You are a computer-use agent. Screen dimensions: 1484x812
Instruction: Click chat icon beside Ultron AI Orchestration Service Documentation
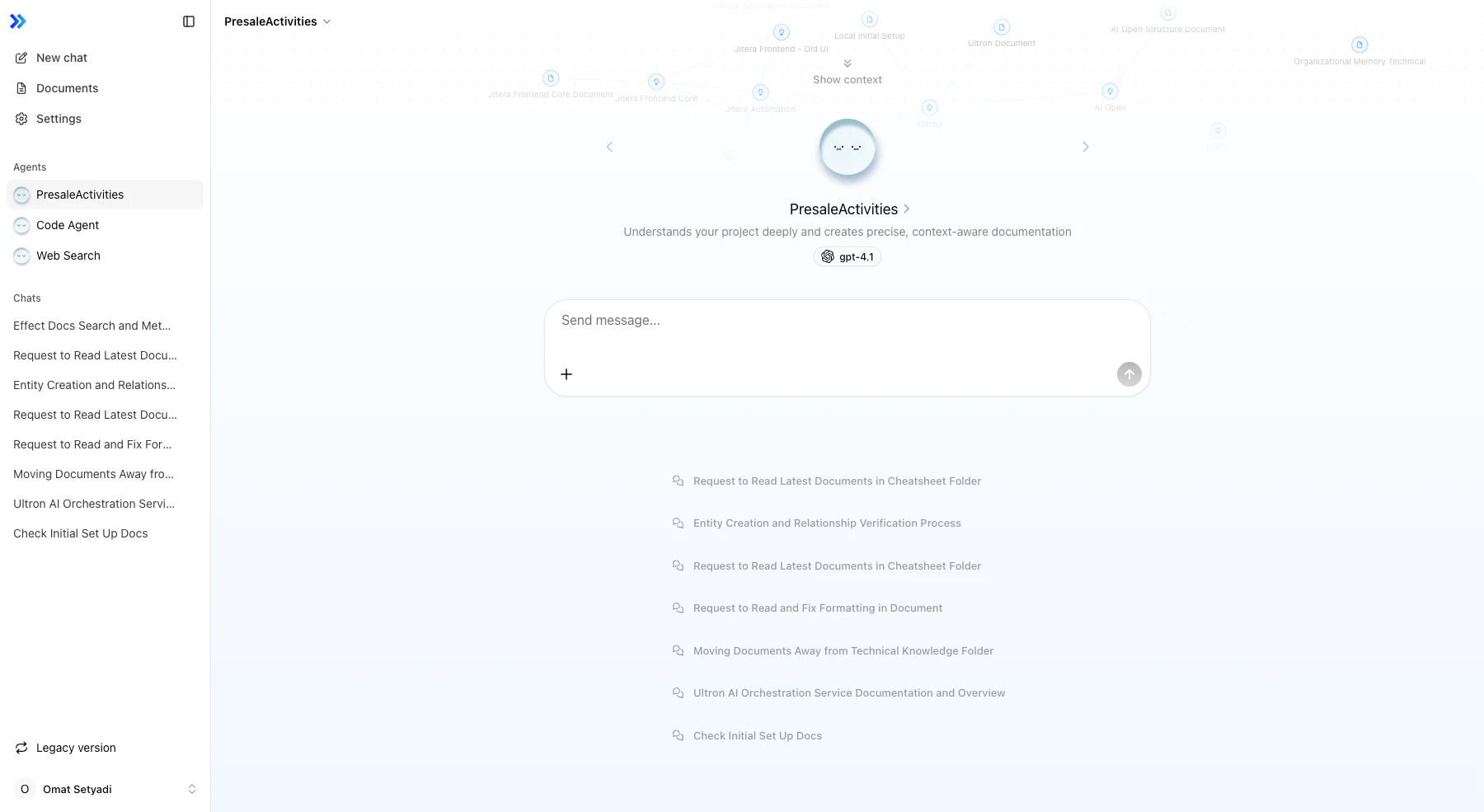pos(678,692)
